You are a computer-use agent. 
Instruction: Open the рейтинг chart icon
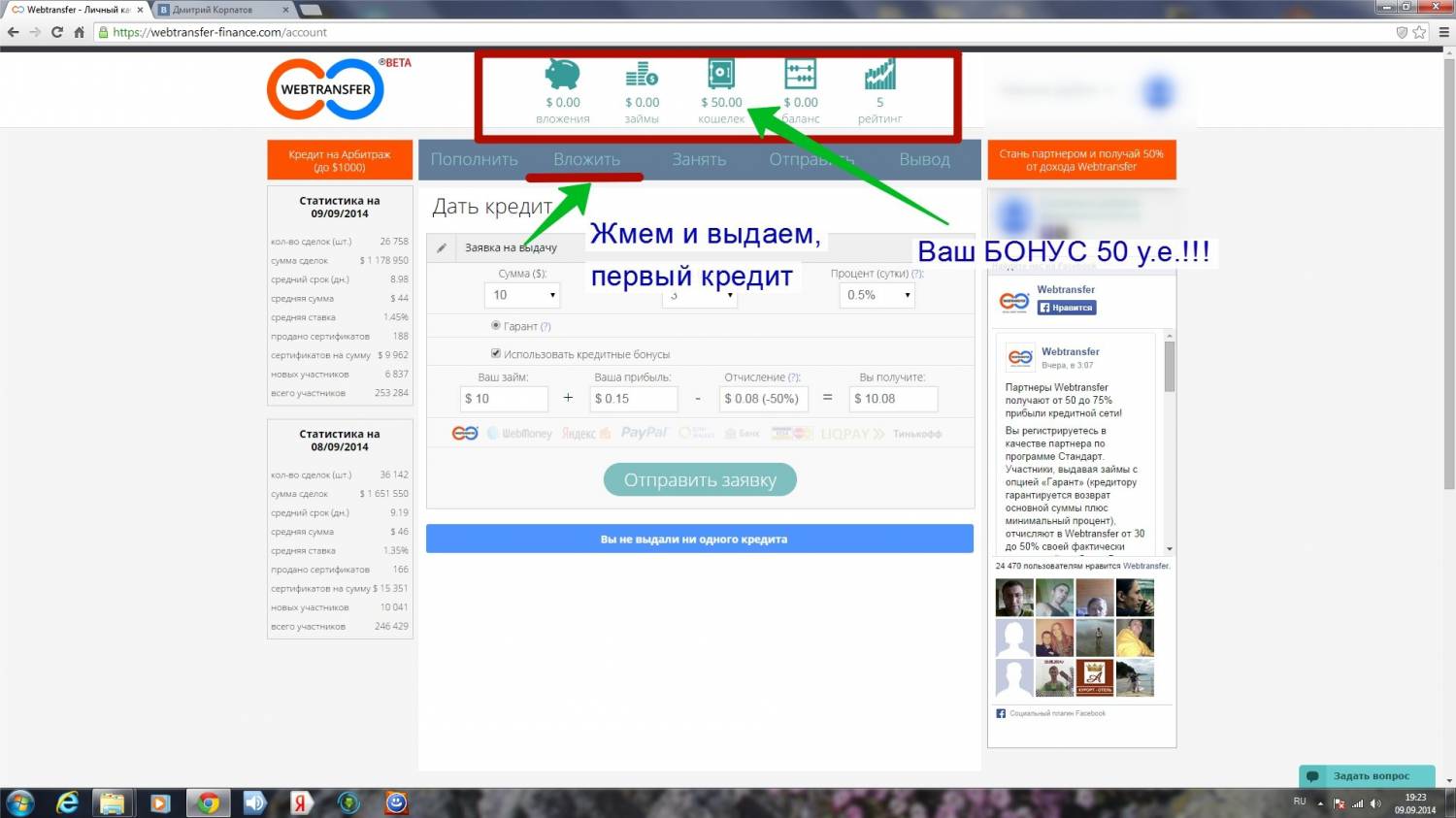point(879,75)
